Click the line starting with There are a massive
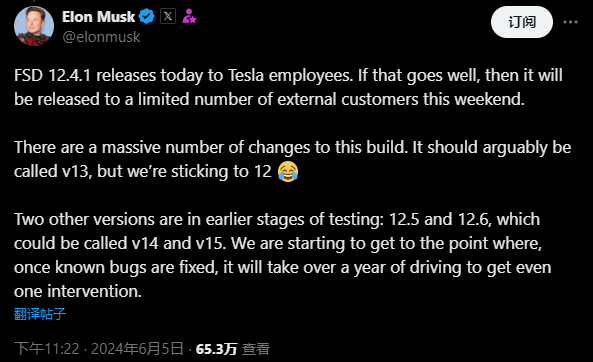 pyautogui.click(x=292, y=148)
